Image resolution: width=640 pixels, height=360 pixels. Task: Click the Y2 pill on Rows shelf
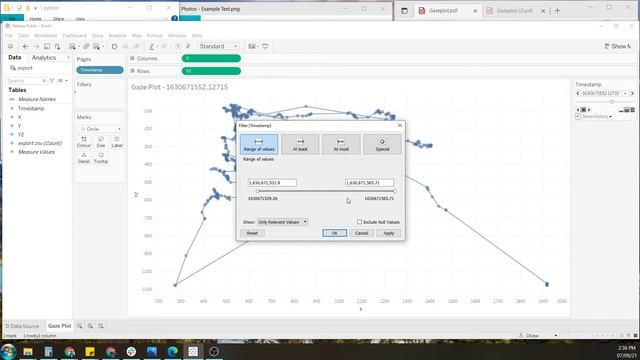pos(211,71)
